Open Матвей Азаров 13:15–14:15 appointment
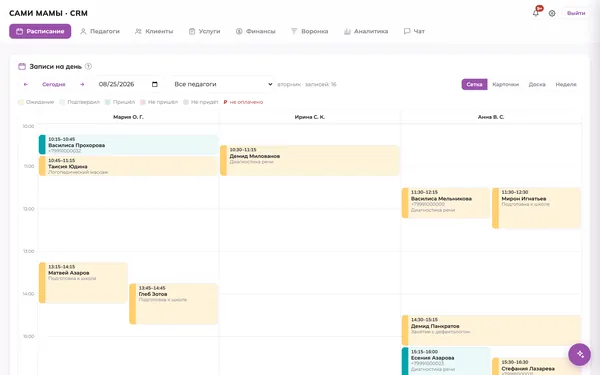Screen dimensions: 600x375 point(83,283)
